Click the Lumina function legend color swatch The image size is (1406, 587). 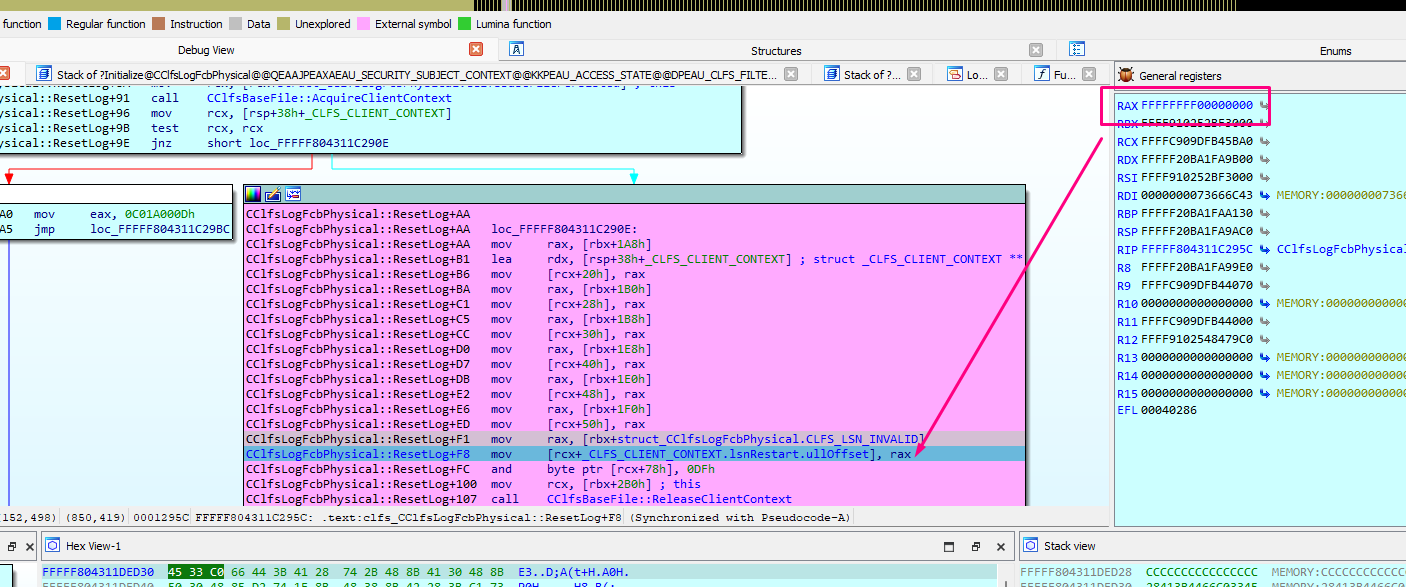coord(465,24)
